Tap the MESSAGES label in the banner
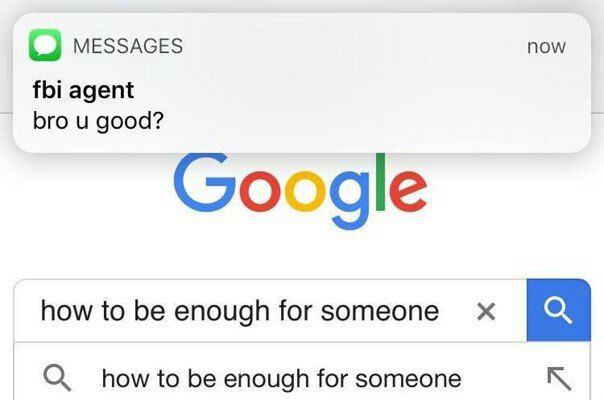The height and width of the screenshot is (400, 604). (x=128, y=46)
